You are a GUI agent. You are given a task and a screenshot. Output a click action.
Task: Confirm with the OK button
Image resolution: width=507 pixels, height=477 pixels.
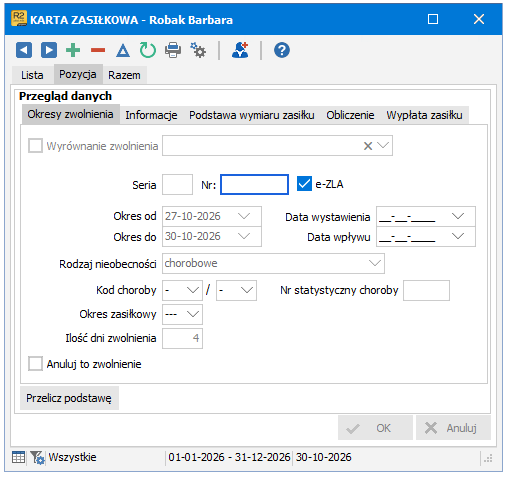[x=375, y=428]
